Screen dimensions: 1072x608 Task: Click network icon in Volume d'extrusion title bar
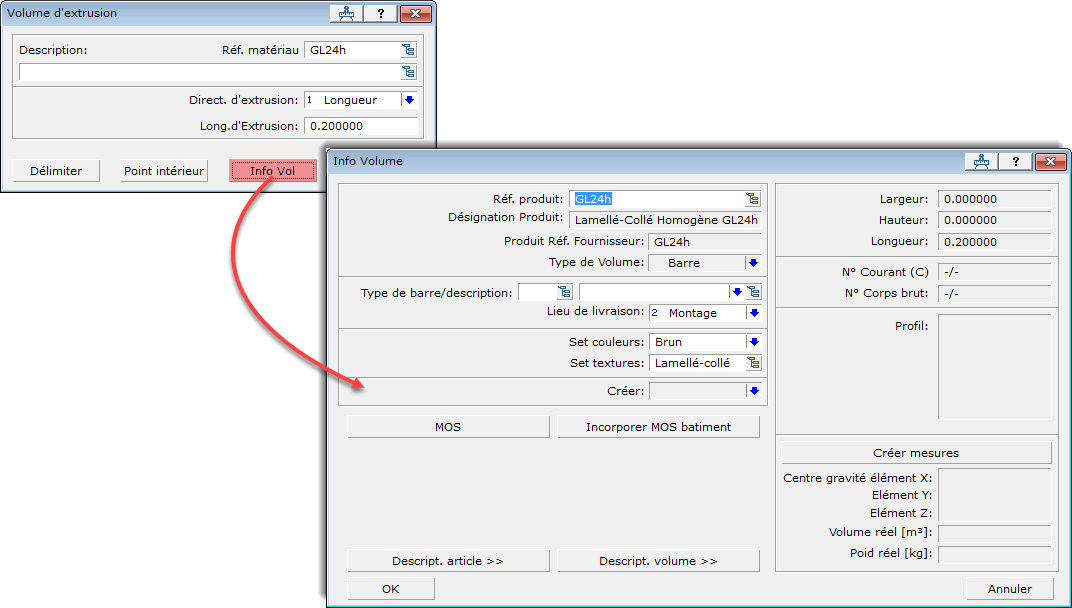(347, 14)
